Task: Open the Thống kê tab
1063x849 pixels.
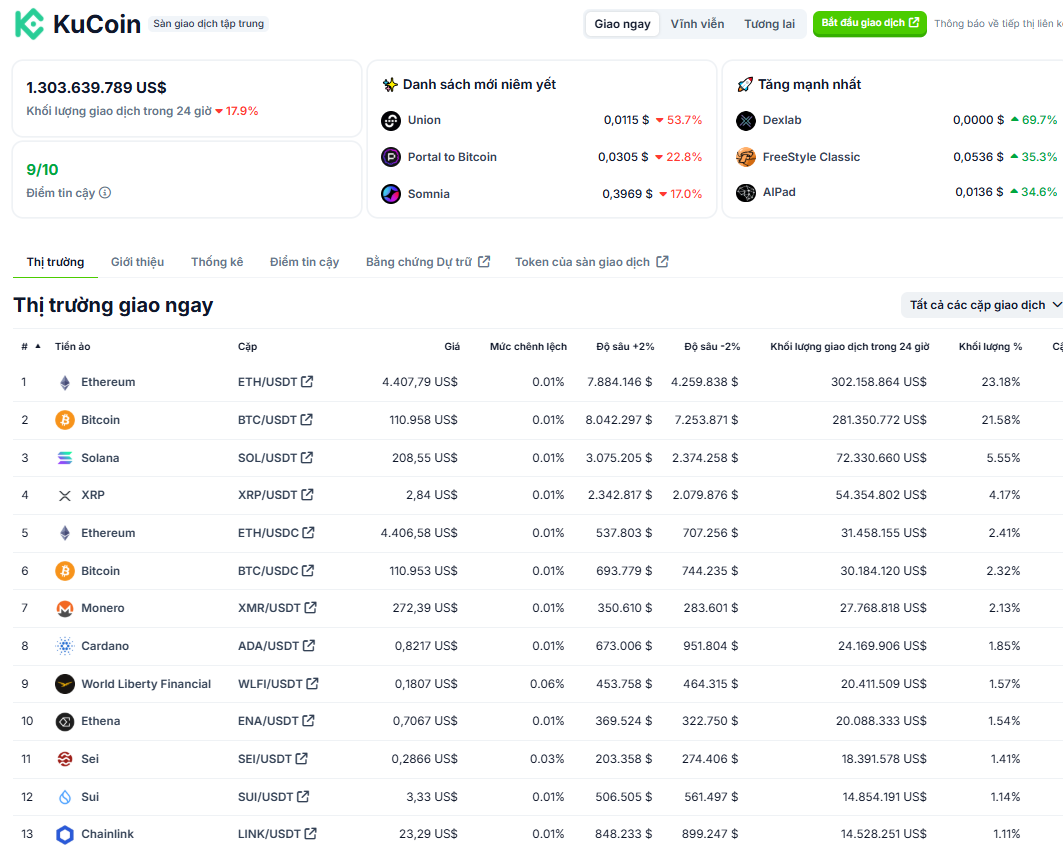Action: 217,261
